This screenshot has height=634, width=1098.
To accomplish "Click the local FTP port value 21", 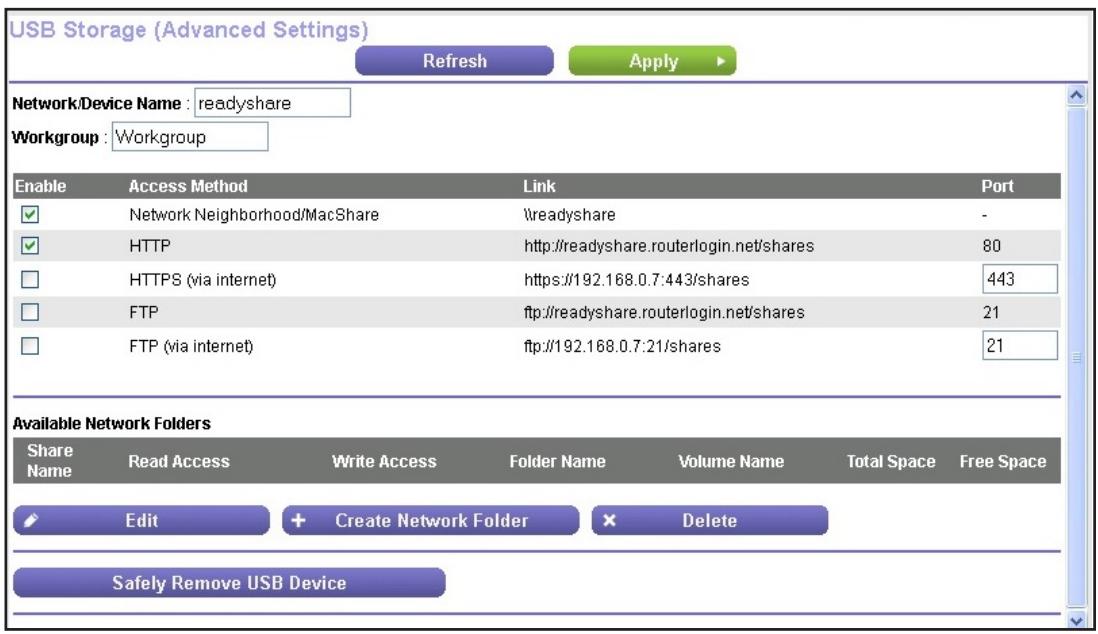I will [991, 312].
